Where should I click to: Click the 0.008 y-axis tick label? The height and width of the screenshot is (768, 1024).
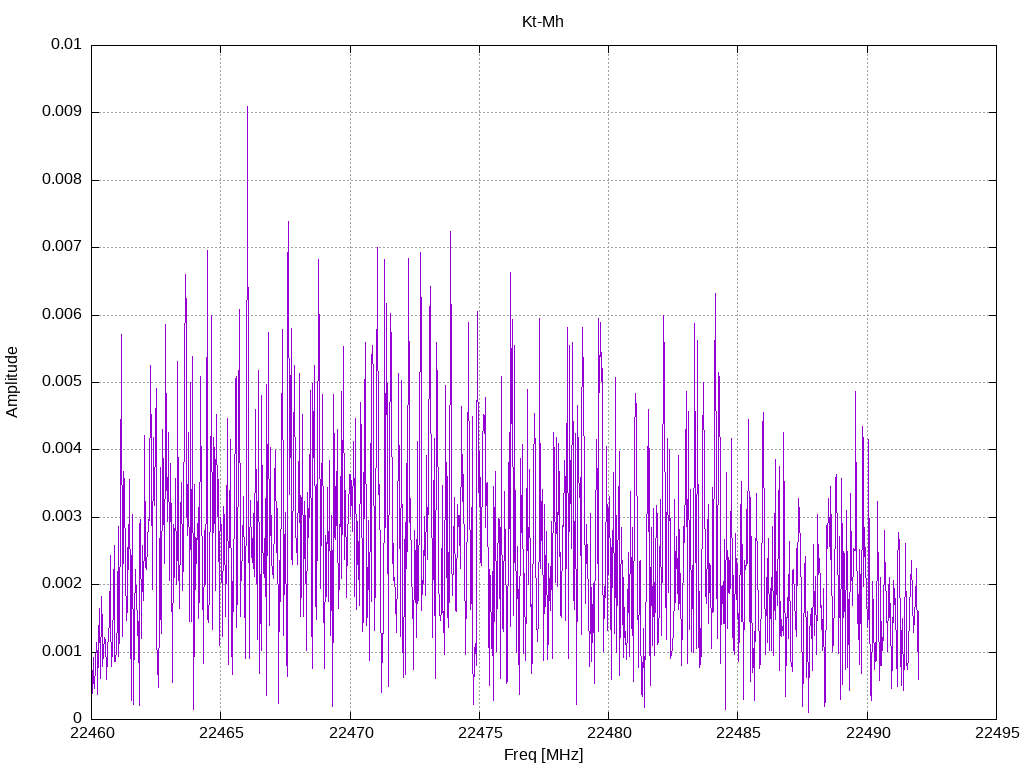[x=62, y=180]
